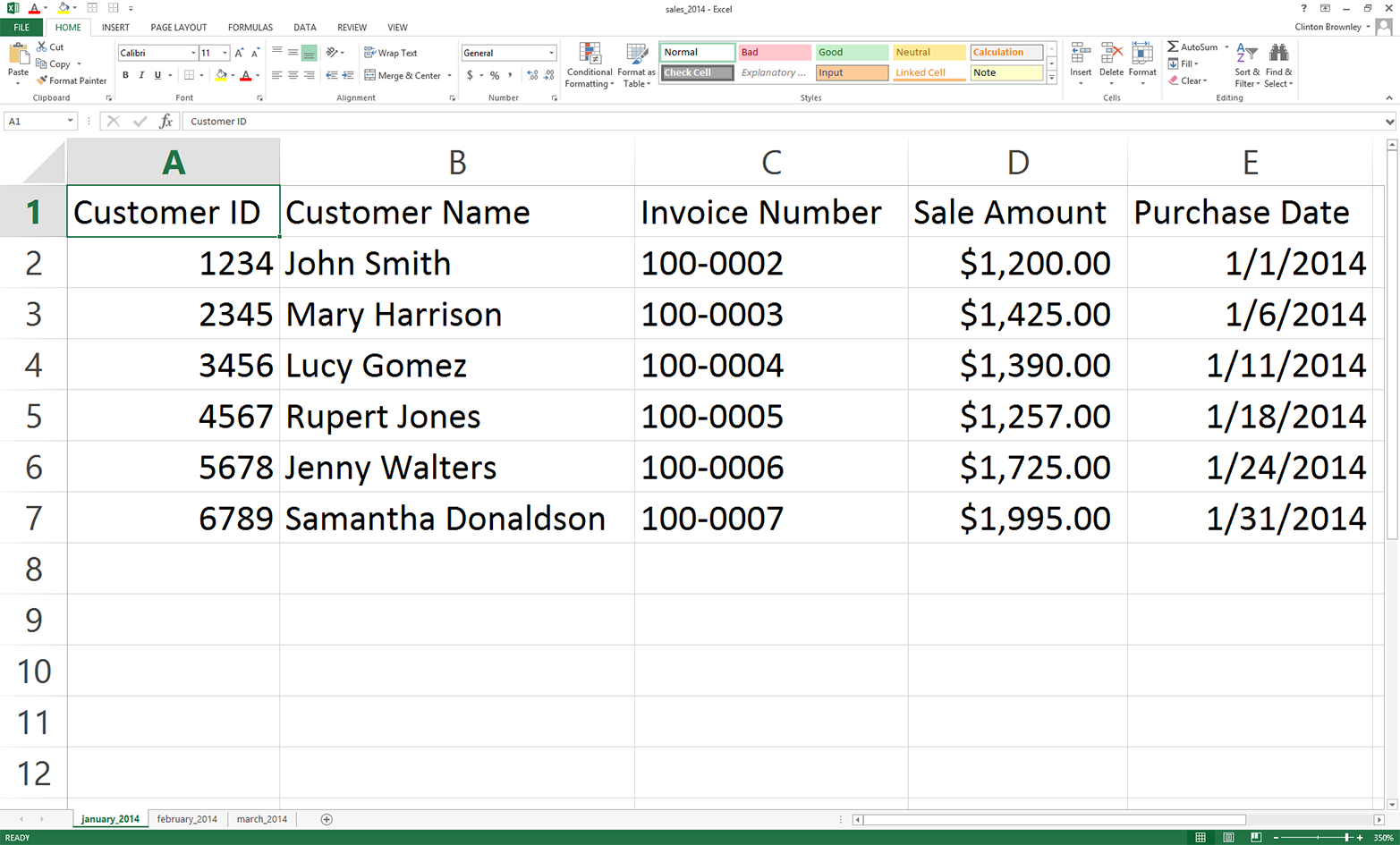Click Increase Indent icon
This screenshot has width=1400, height=845.
[x=348, y=75]
